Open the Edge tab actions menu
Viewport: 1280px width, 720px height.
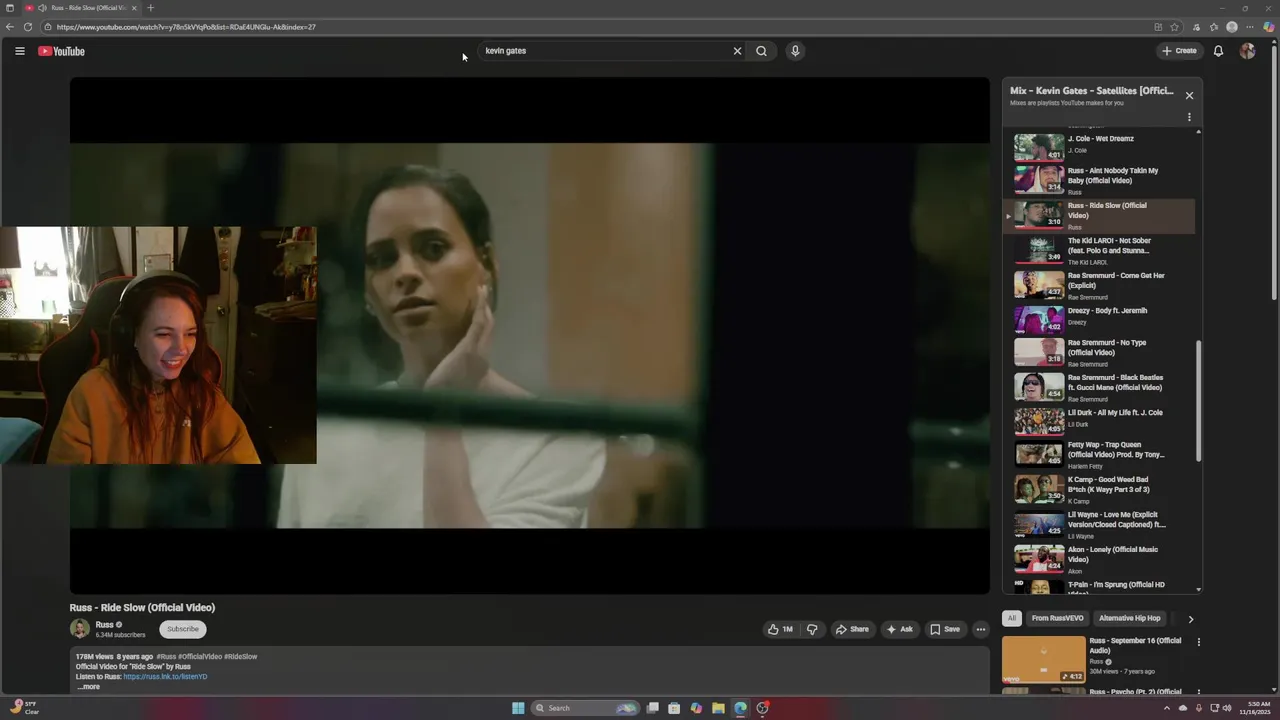pyautogui.click(x=10, y=8)
